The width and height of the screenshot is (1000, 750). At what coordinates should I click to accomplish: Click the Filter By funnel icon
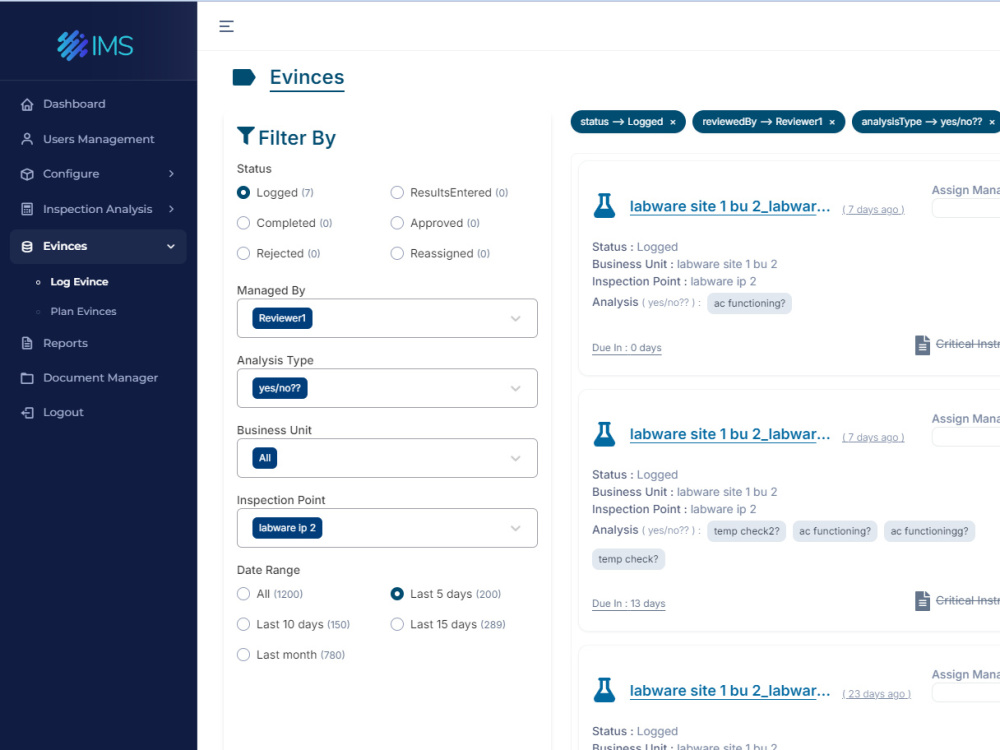point(246,136)
